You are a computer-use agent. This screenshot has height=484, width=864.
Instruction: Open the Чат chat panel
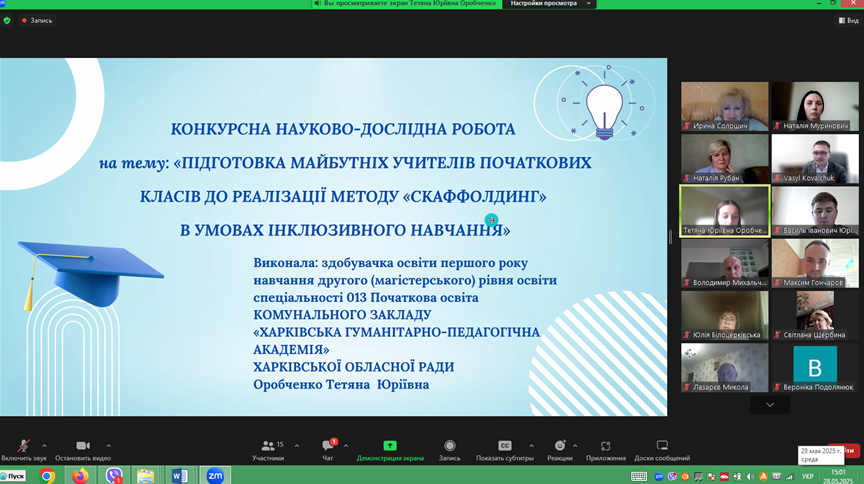(x=328, y=450)
